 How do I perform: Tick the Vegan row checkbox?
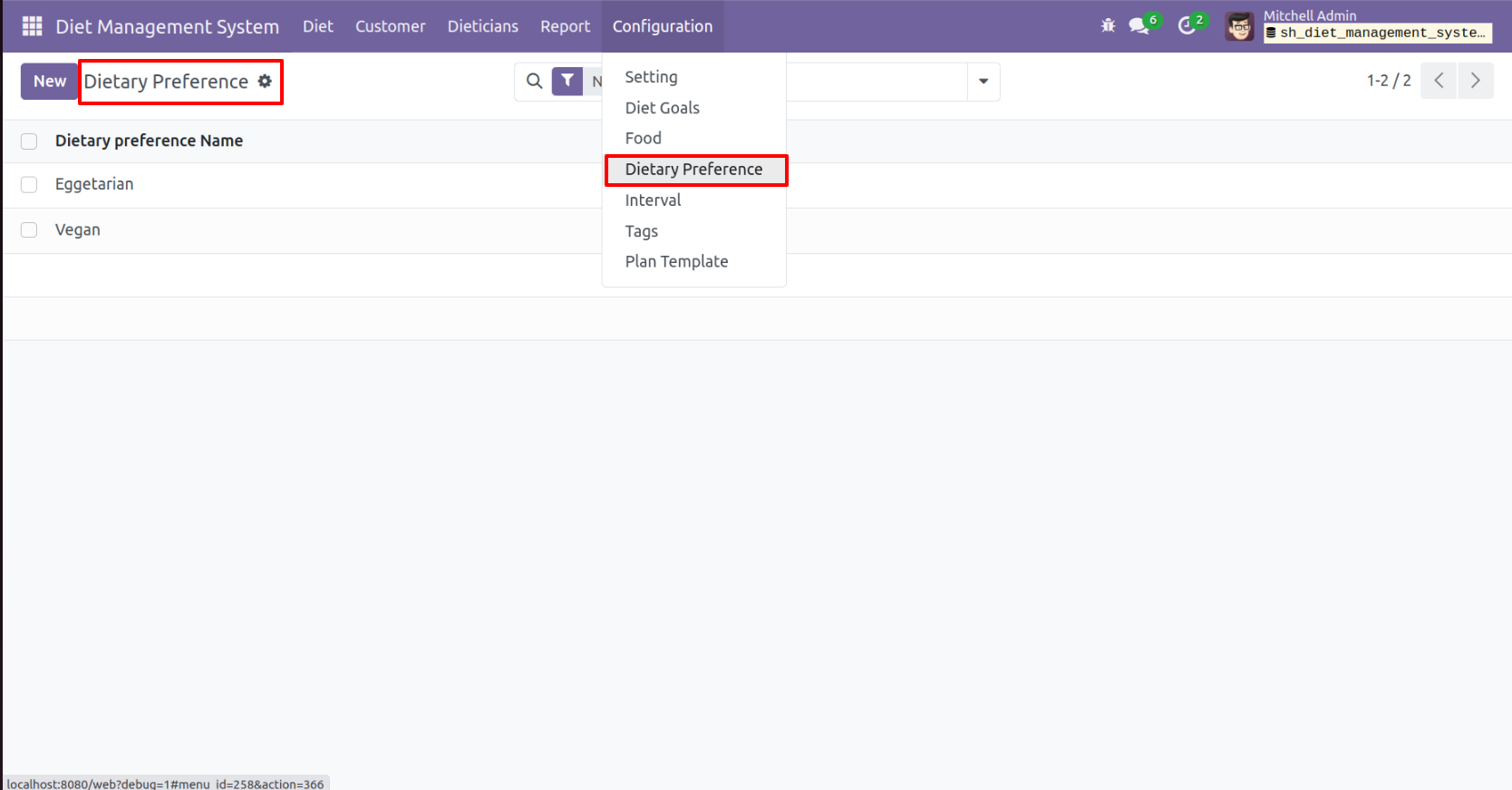tap(29, 230)
